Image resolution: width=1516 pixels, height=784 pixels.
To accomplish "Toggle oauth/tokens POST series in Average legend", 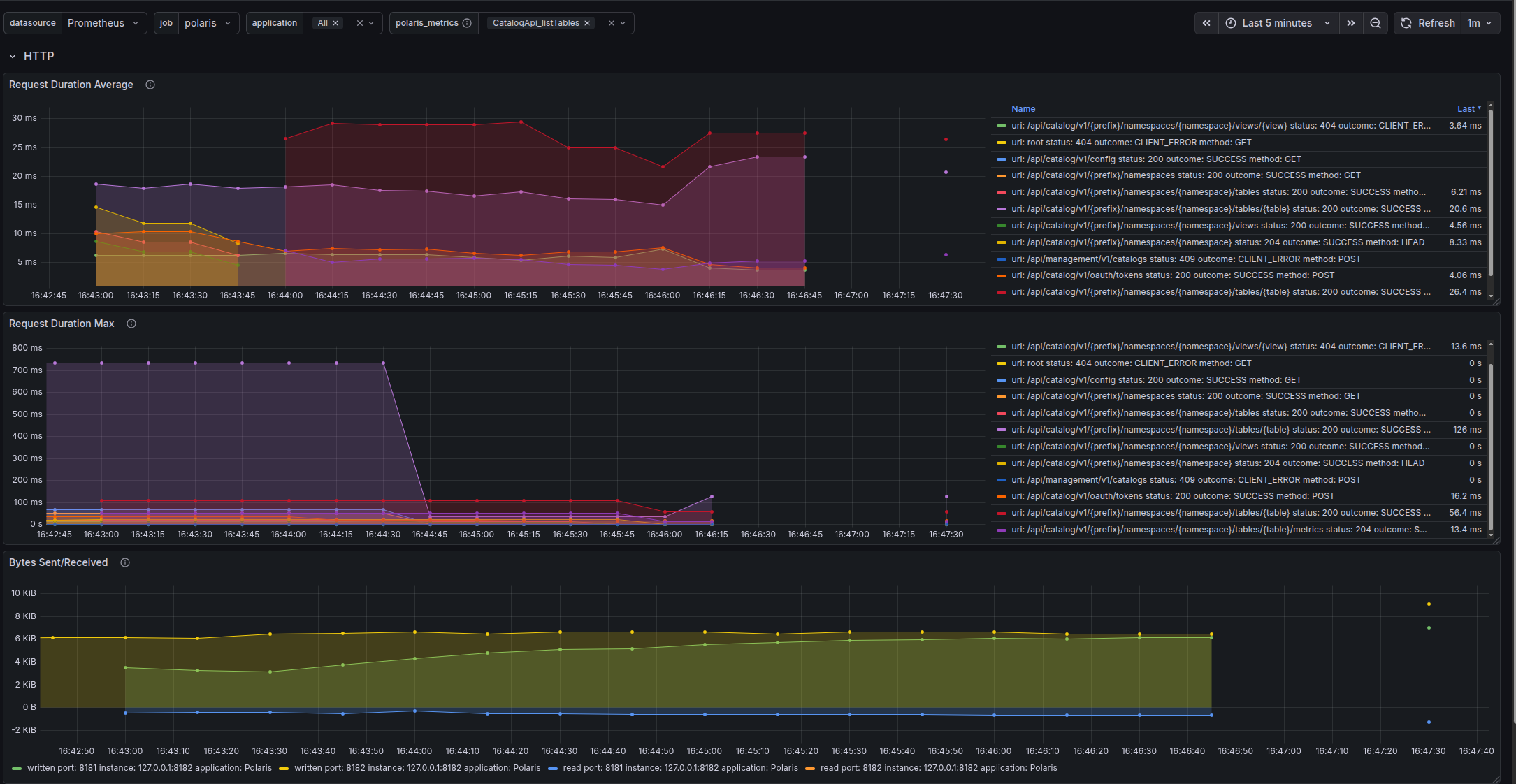I will point(1173,275).
